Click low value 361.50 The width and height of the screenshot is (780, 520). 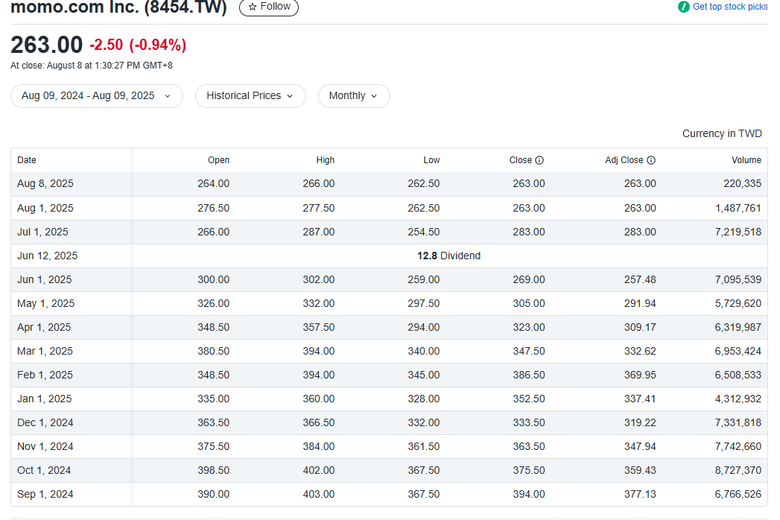tap(424, 447)
